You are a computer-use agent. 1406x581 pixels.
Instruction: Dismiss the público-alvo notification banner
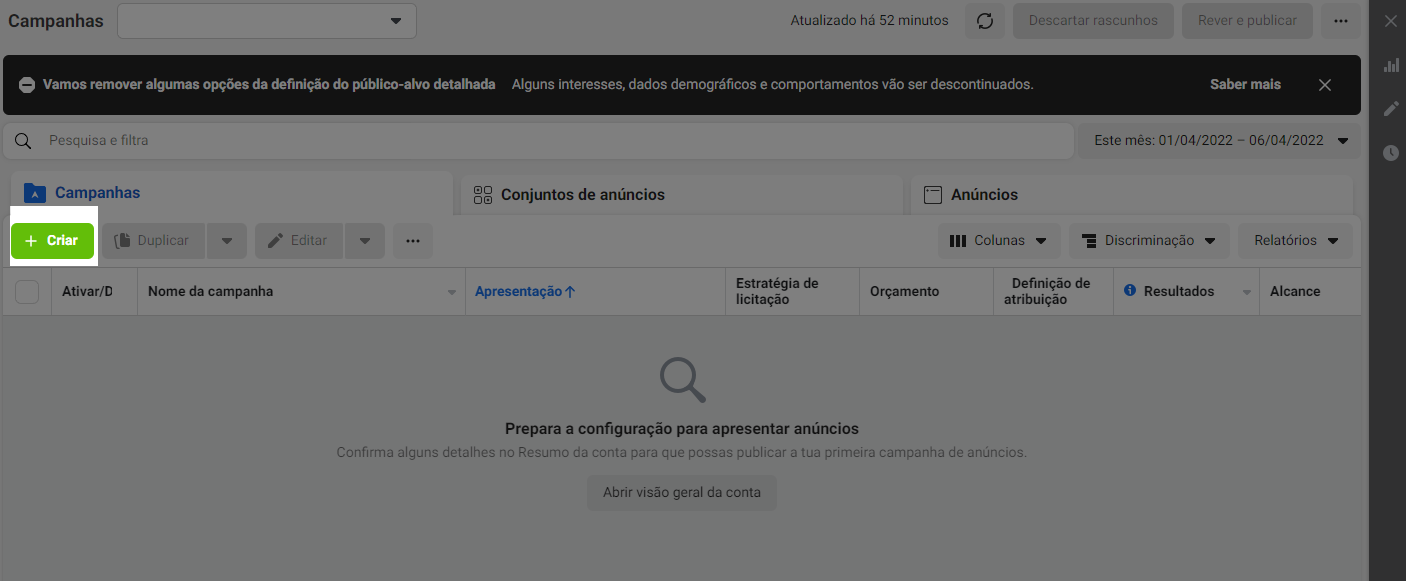[1325, 85]
